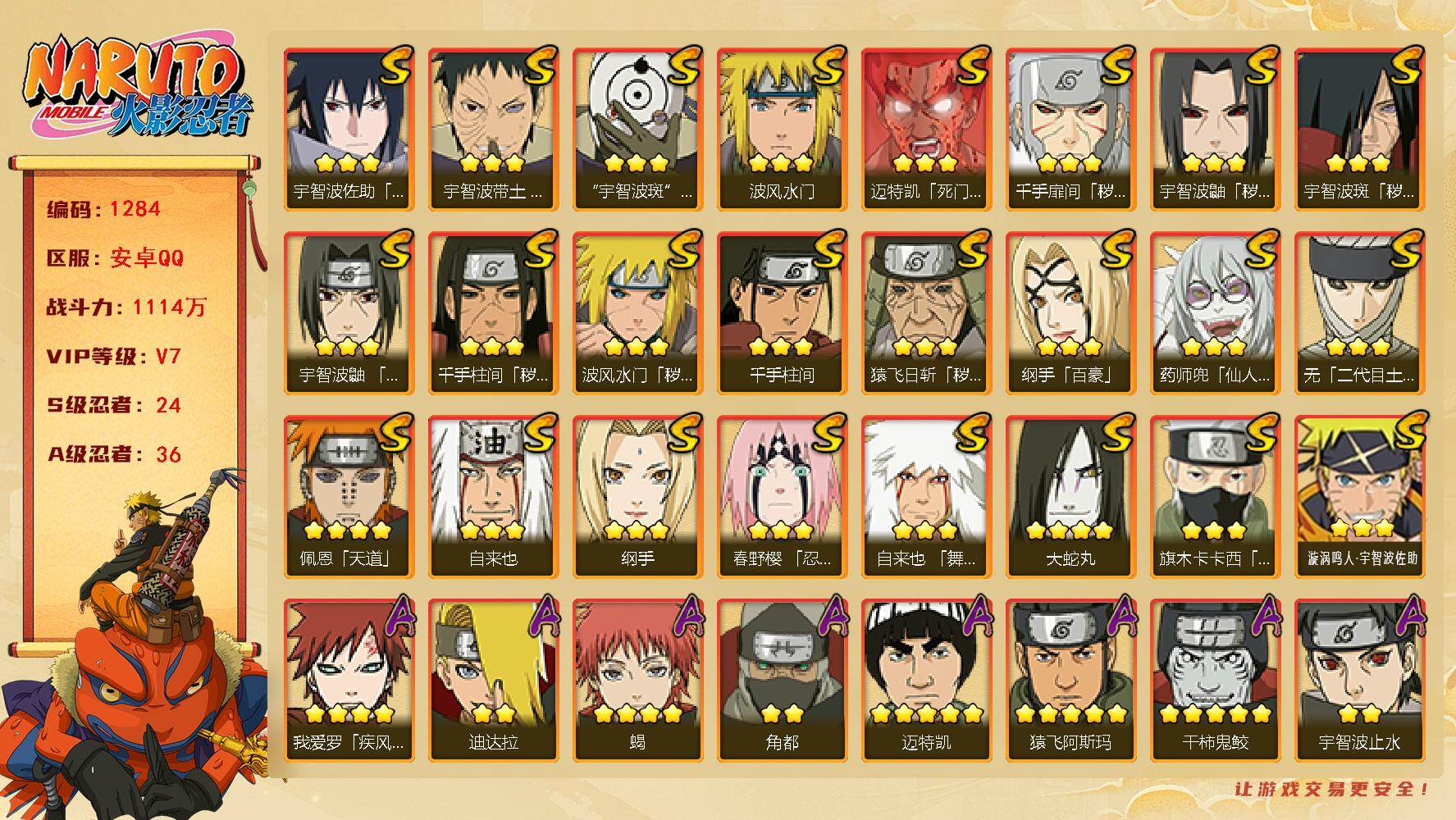Click the 千手柱间 ninja card without brackets

click(781, 312)
